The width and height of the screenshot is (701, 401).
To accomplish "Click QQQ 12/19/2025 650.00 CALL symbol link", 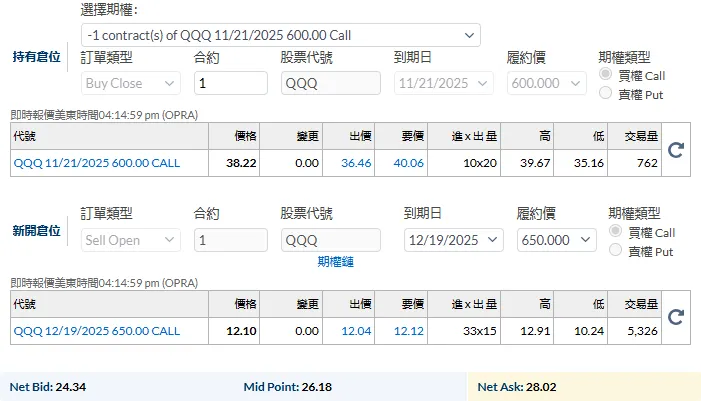I will pos(97,331).
